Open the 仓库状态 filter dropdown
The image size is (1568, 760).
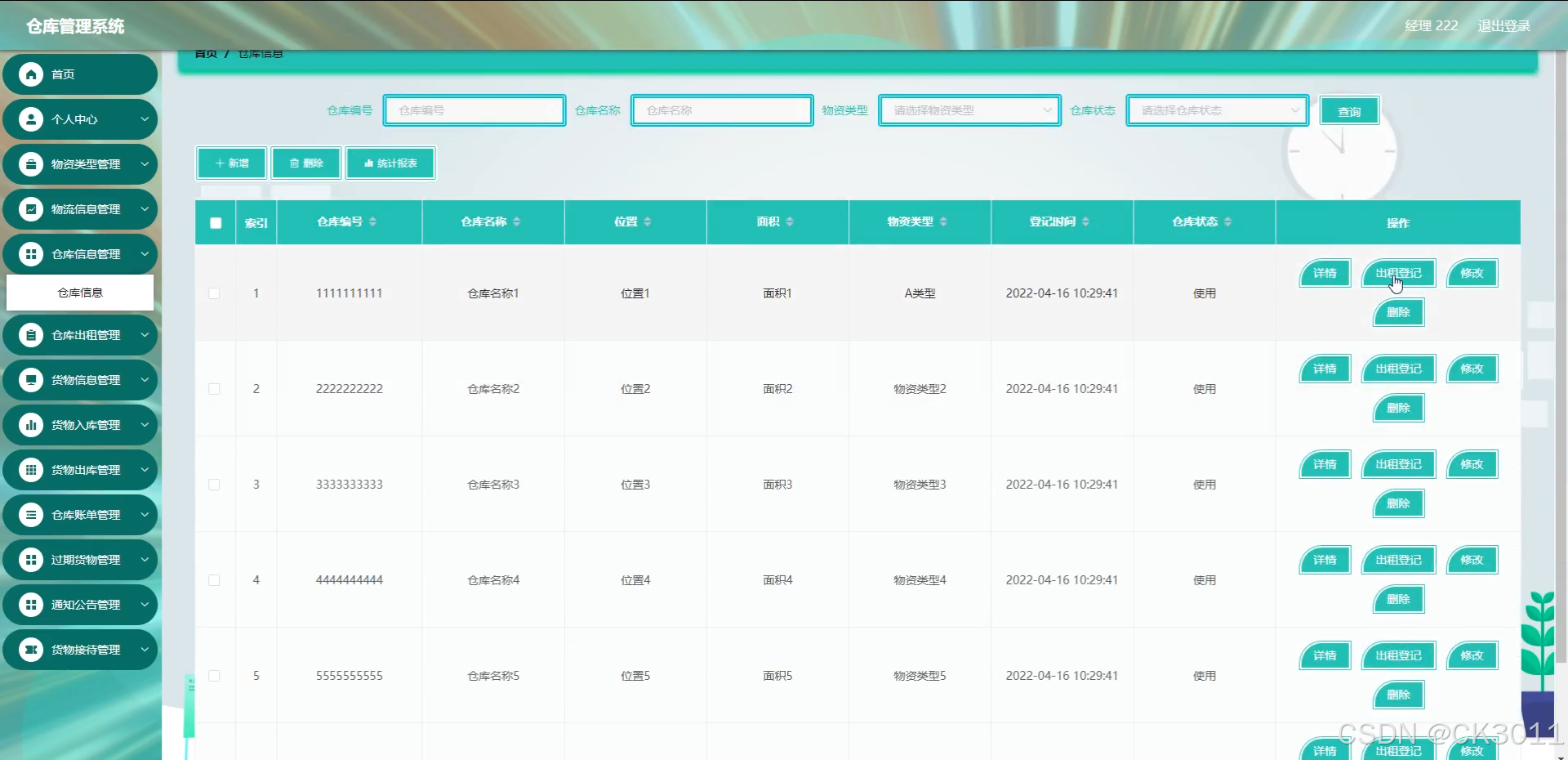click(1217, 110)
